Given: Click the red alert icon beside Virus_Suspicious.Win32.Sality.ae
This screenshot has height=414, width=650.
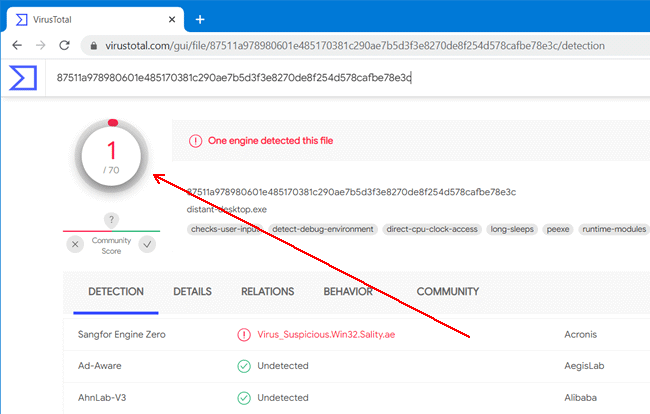Looking at the screenshot, I should coord(244,335).
